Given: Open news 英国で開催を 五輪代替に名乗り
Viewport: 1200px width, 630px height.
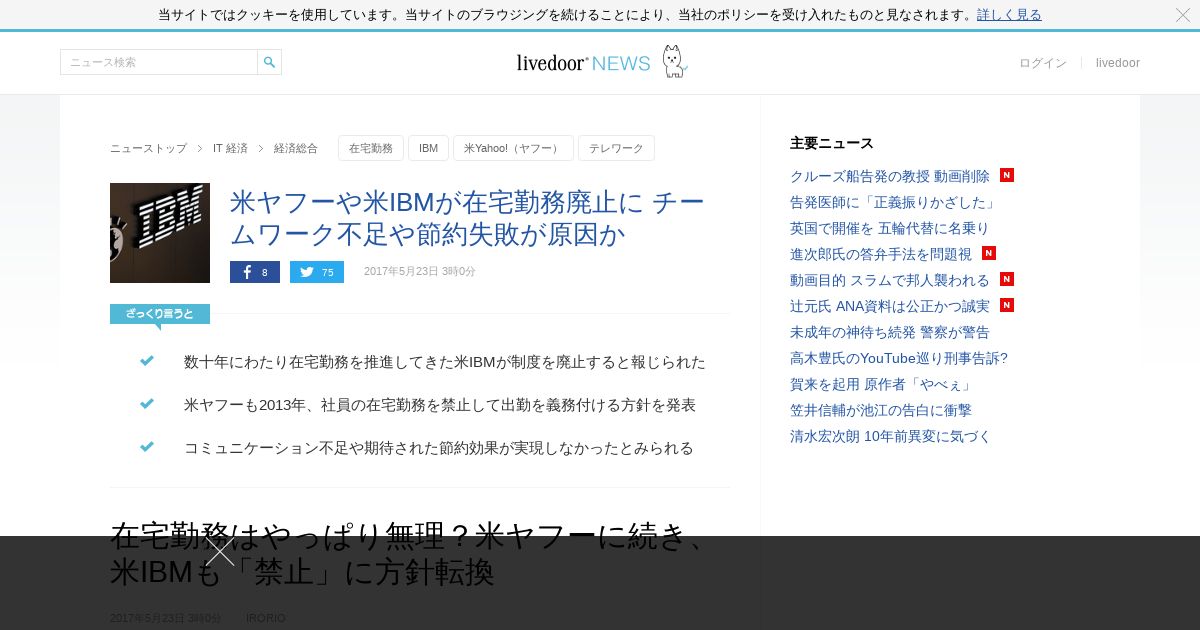Looking at the screenshot, I should point(889,228).
